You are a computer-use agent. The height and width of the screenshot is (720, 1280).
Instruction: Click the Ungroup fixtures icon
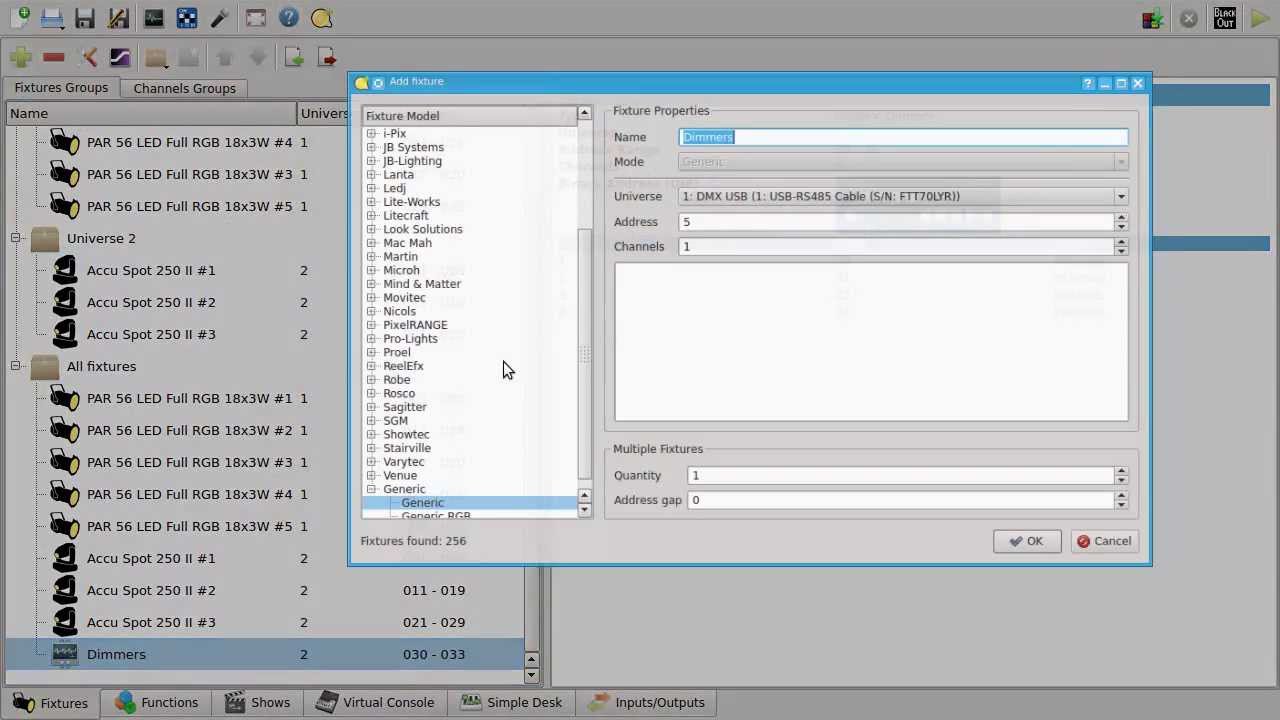[x=188, y=57]
